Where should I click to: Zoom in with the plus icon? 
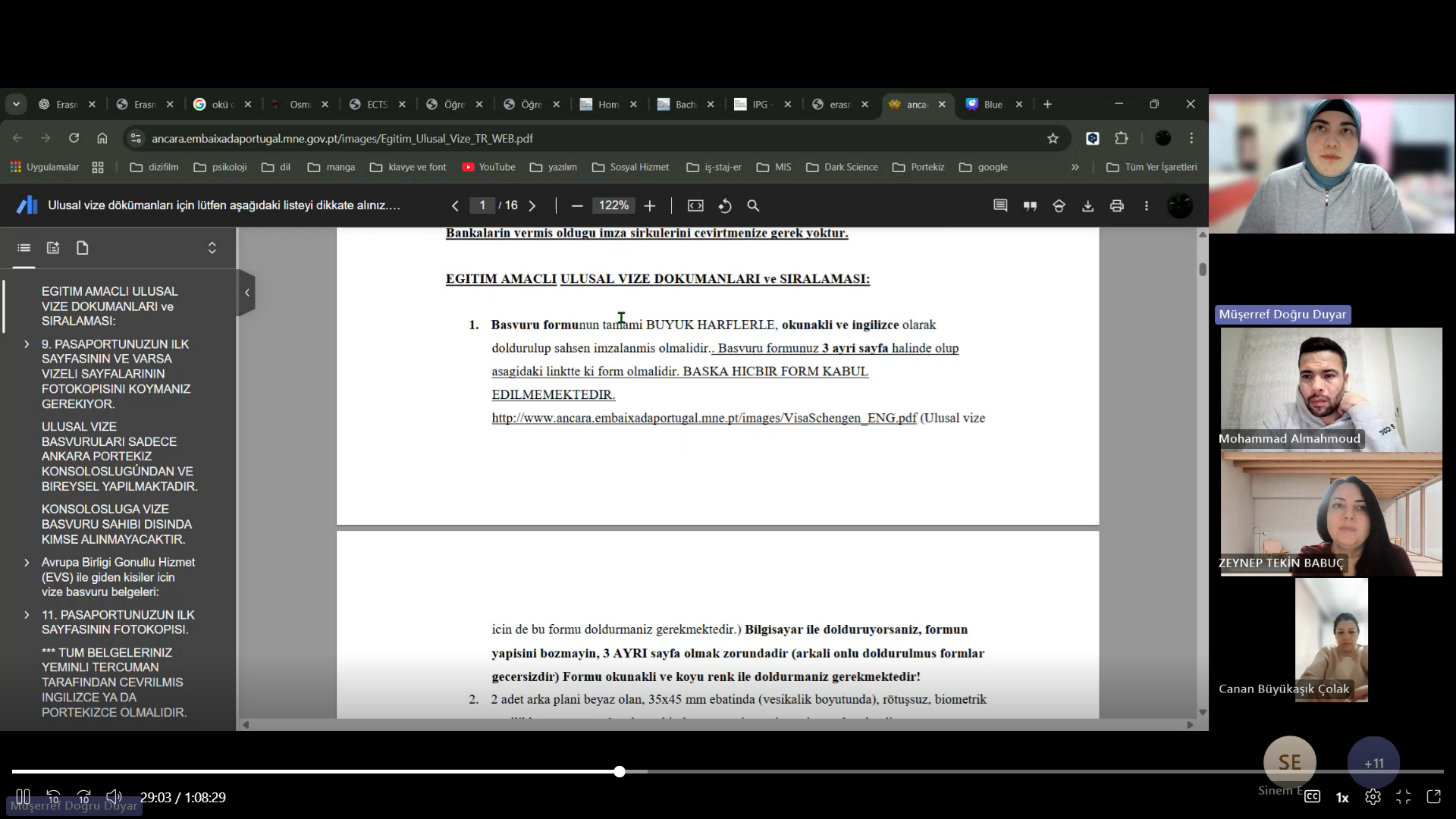point(649,206)
